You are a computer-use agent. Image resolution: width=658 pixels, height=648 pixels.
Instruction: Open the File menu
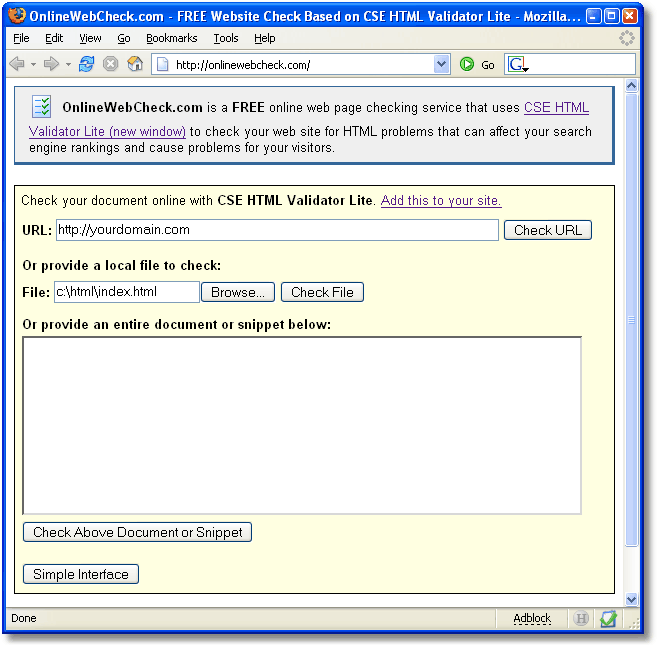[21, 38]
